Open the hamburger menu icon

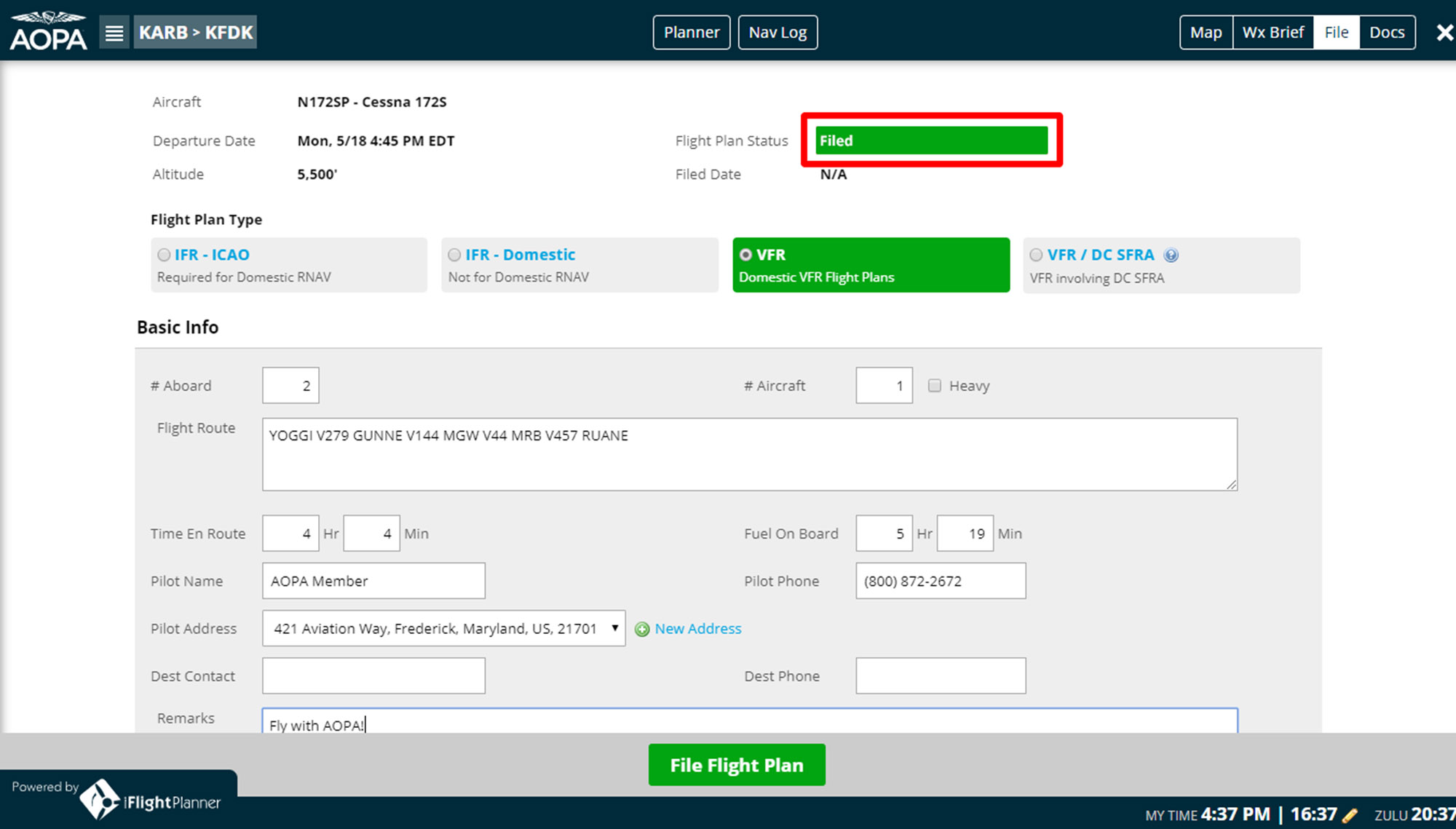pyautogui.click(x=114, y=33)
